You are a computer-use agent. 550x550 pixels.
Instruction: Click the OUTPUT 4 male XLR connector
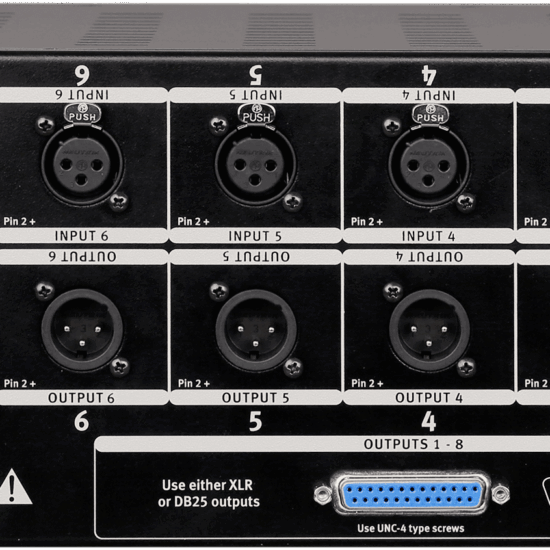(429, 330)
